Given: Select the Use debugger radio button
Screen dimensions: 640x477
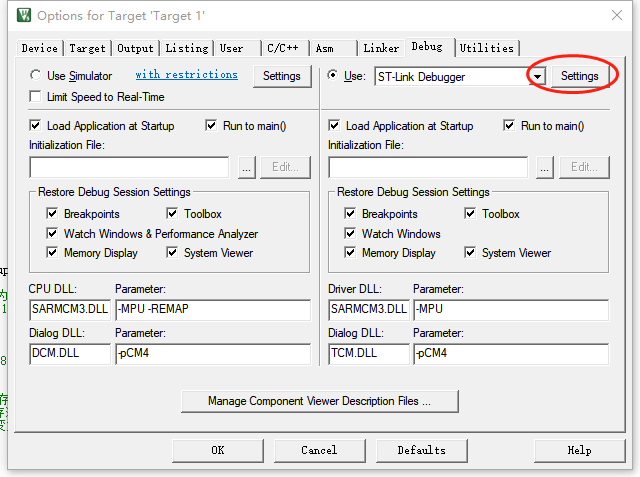Looking at the screenshot, I should (333, 75).
